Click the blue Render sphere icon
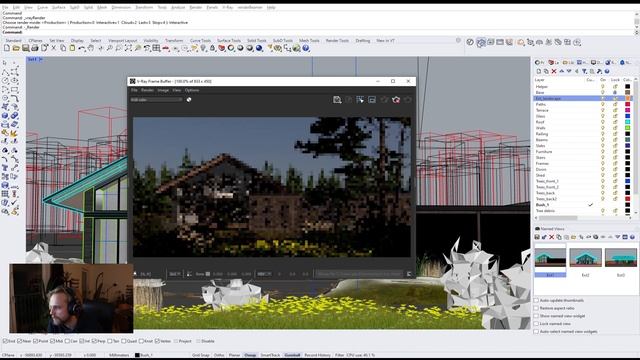640x360 pixels. [259, 48]
